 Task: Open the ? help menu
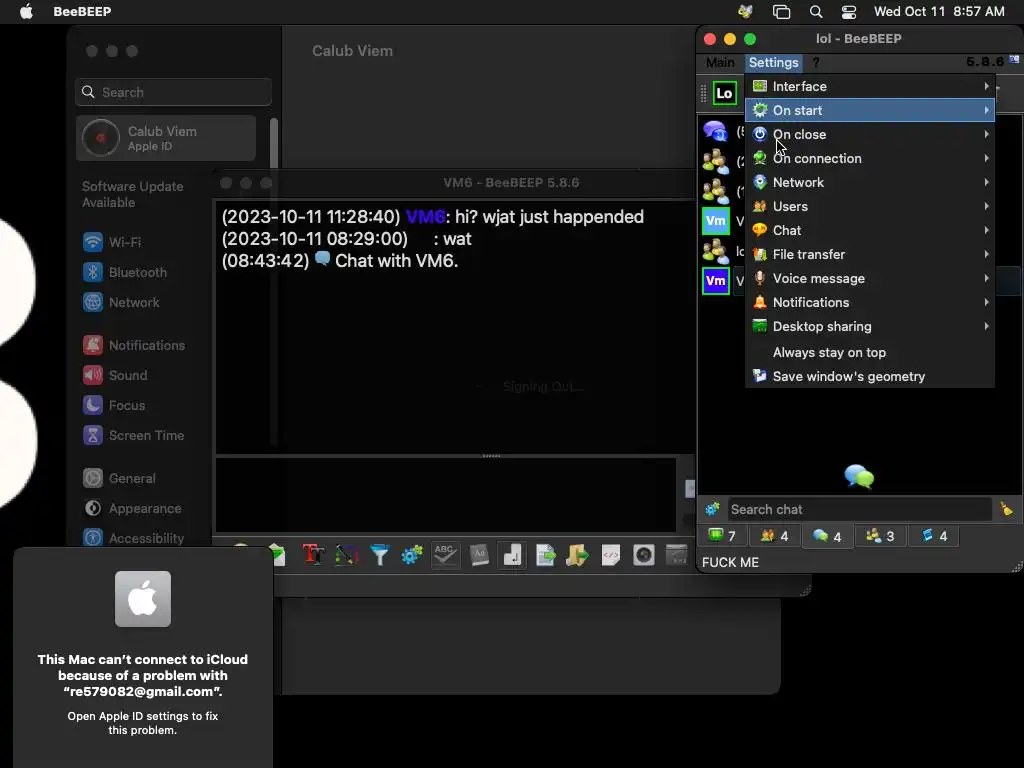pos(816,63)
